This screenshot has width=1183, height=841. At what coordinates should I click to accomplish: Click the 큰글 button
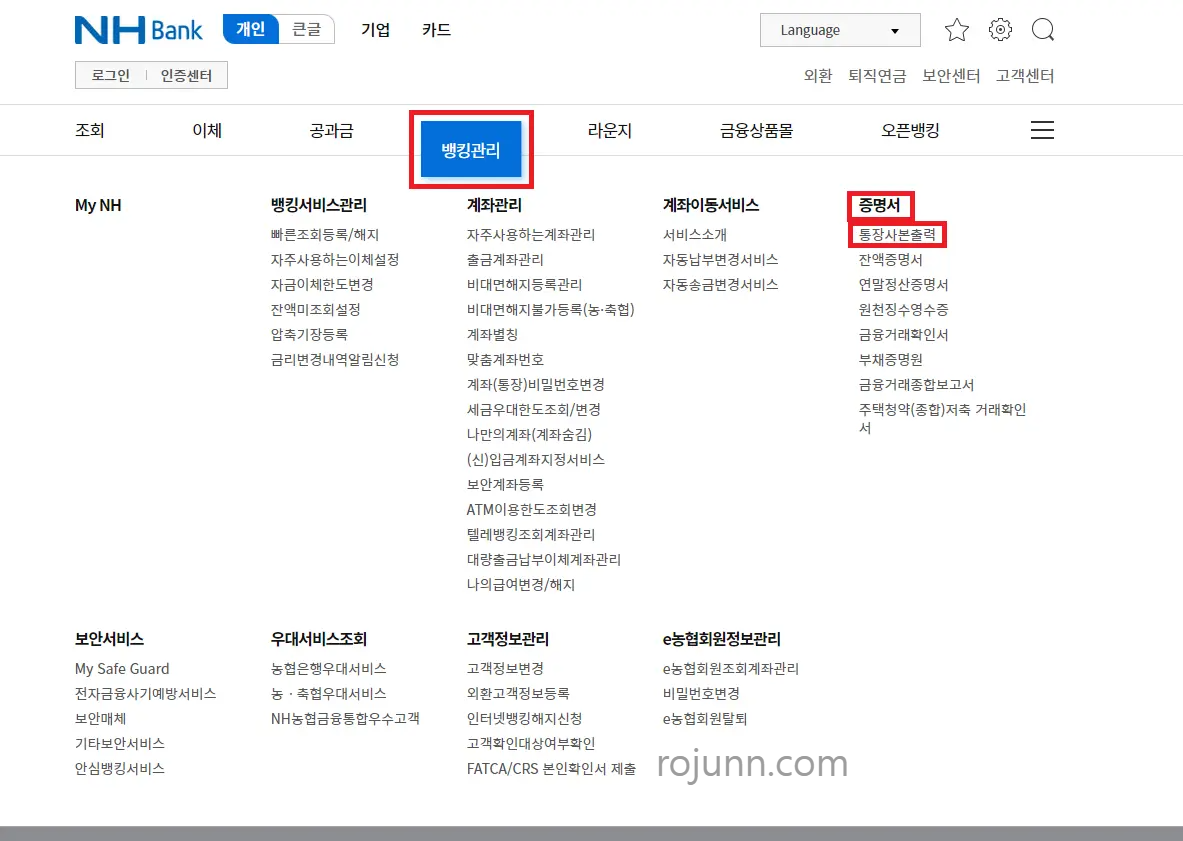(306, 30)
